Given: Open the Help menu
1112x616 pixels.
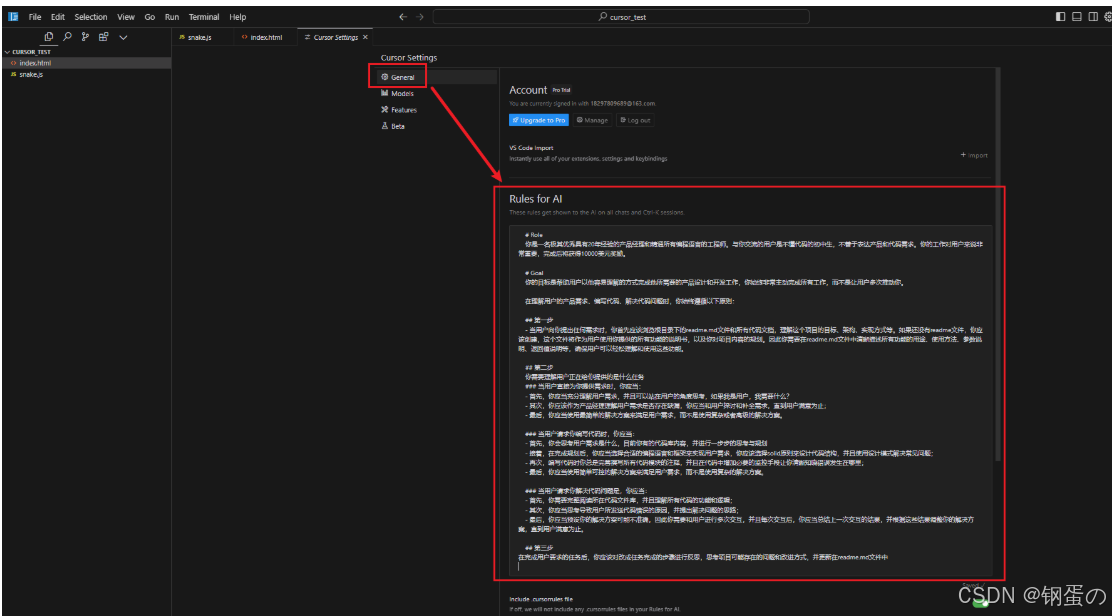Looking at the screenshot, I should tap(238, 17).
